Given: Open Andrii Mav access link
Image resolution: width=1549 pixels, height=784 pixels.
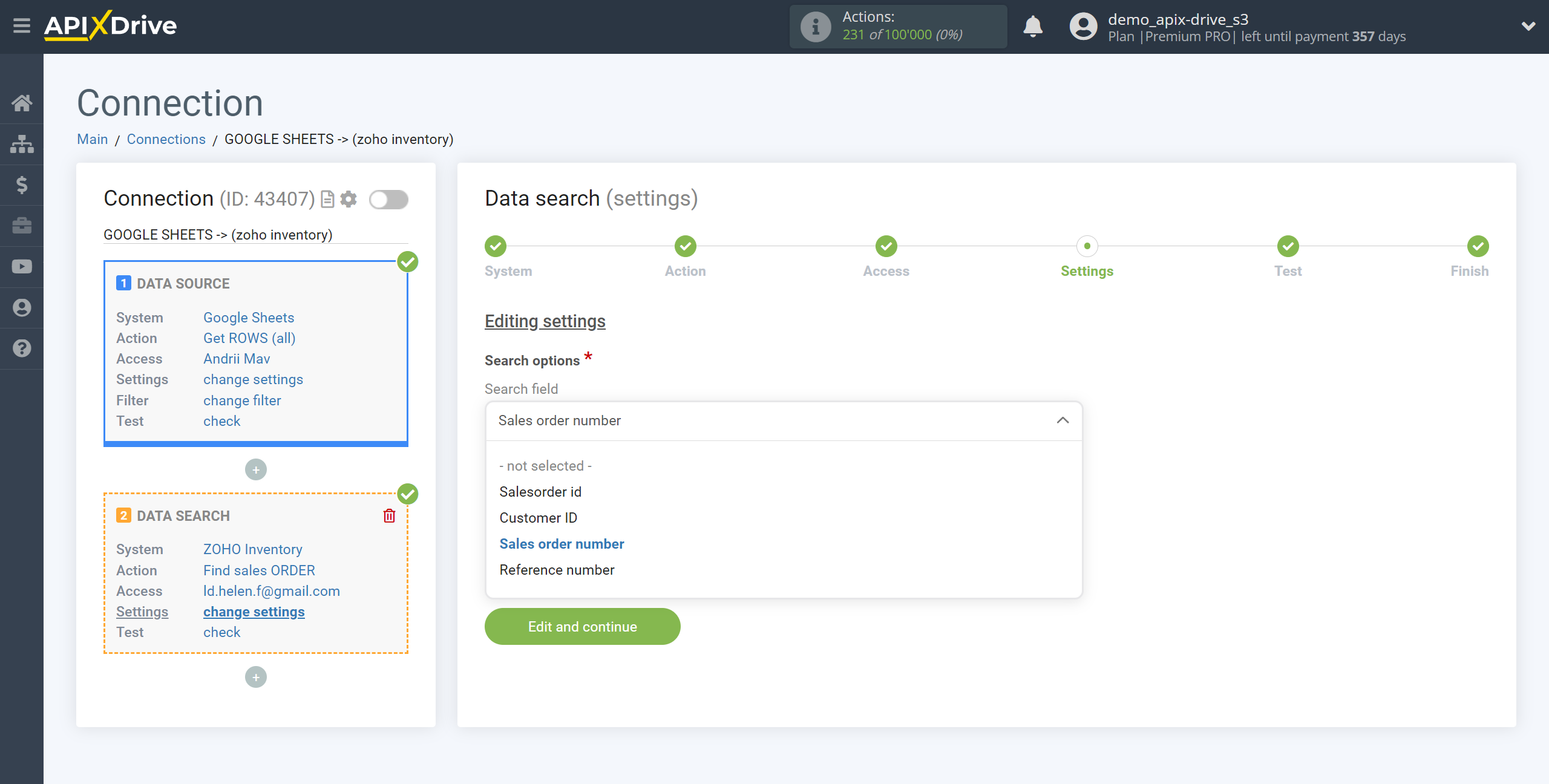Looking at the screenshot, I should [237, 359].
